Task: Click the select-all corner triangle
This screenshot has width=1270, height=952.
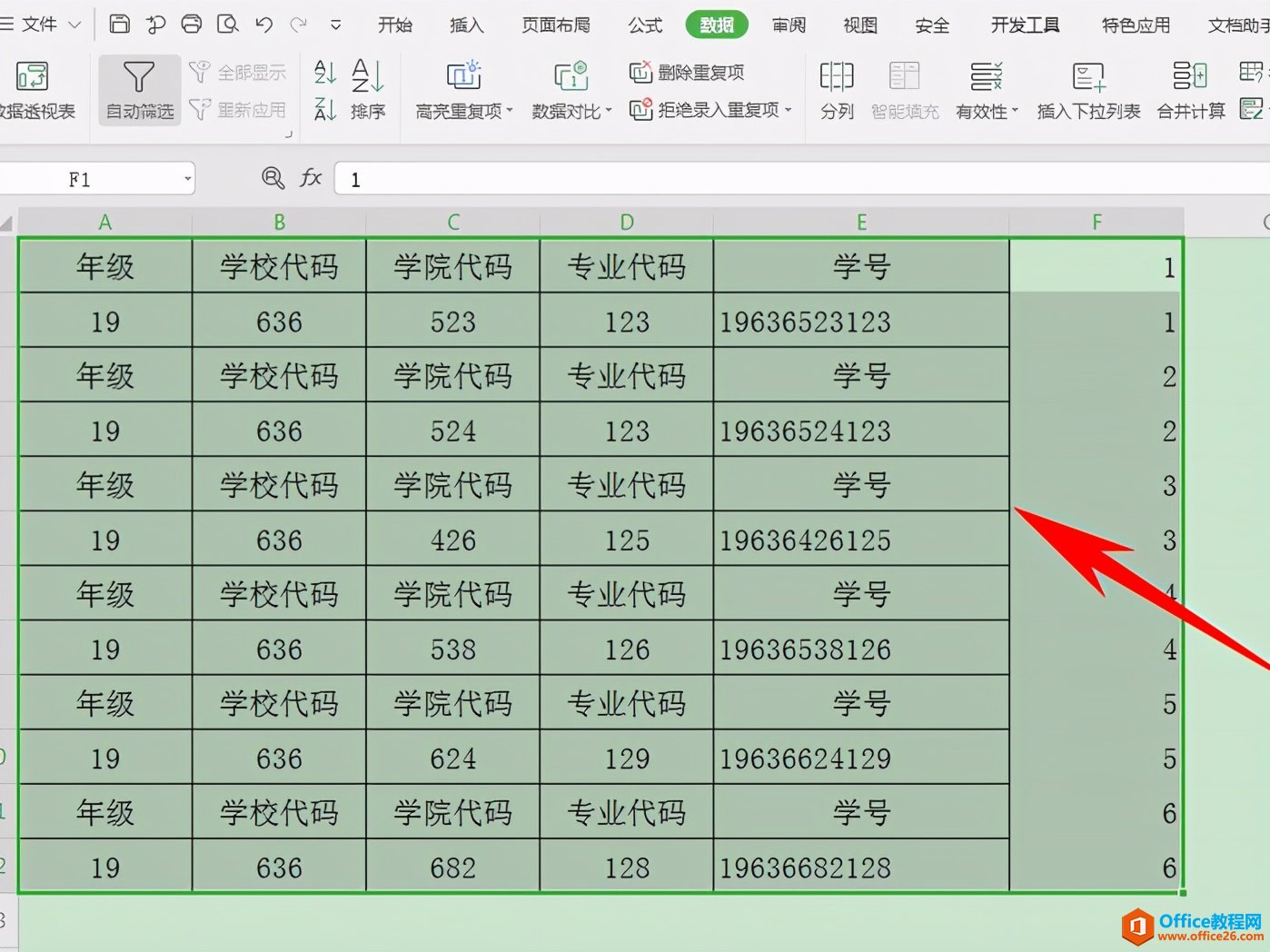Action: [7, 223]
